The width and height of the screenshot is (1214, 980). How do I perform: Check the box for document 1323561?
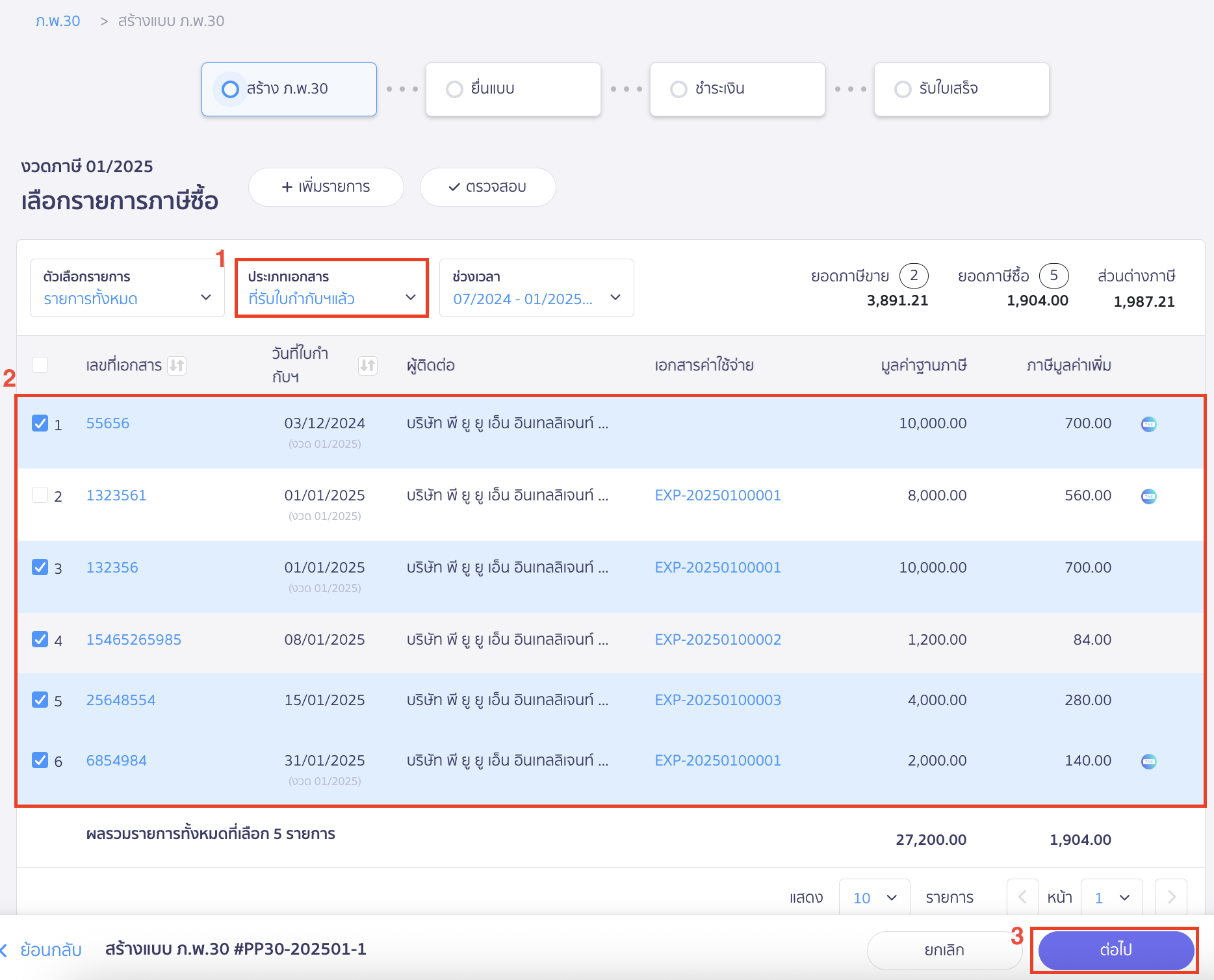(x=40, y=496)
